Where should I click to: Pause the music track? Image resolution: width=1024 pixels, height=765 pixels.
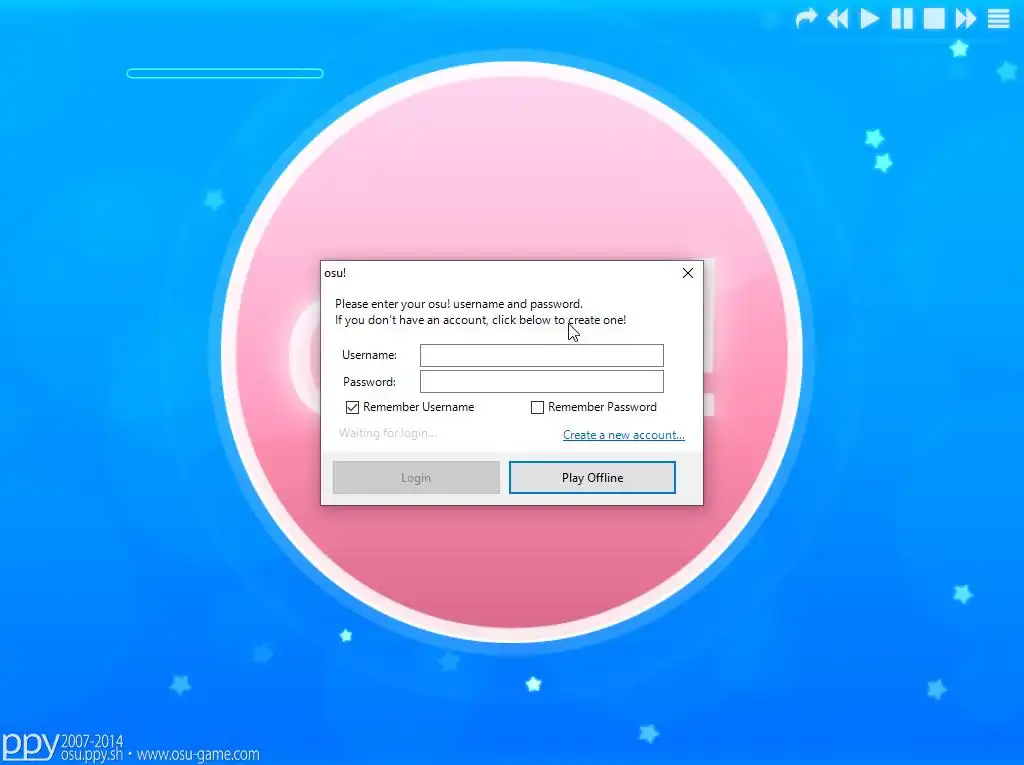(x=902, y=18)
